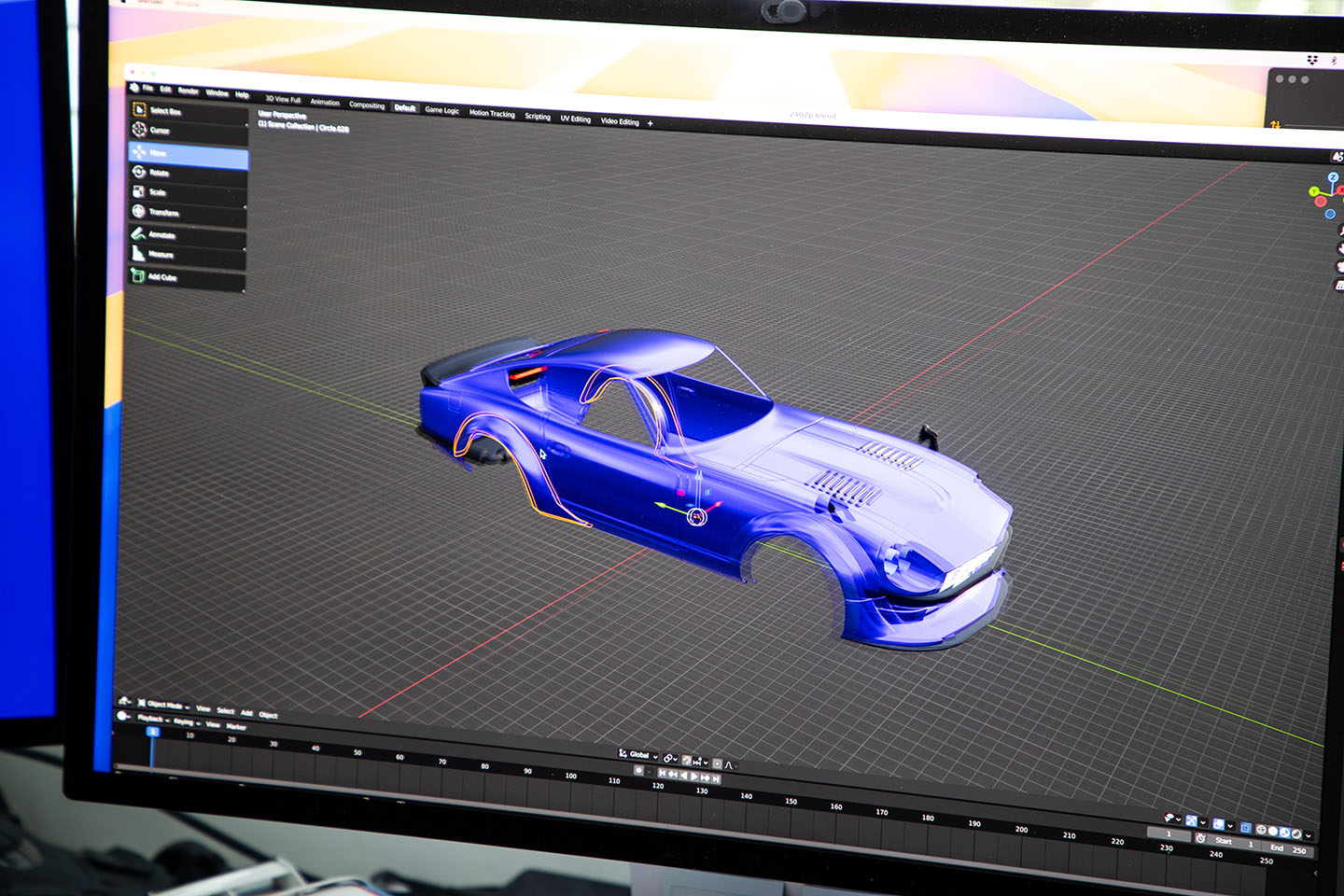1344x896 pixels.
Task: Add a new workspace with plus button
Action: (x=651, y=123)
